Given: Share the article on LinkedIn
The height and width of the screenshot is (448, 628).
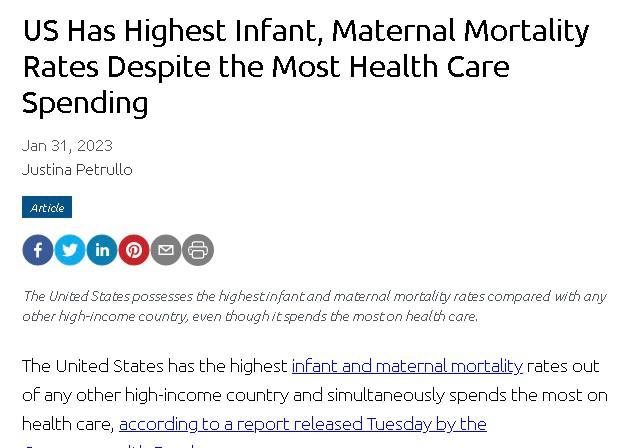Looking at the screenshot, I should pyautogui.click(x=102, y=250).
